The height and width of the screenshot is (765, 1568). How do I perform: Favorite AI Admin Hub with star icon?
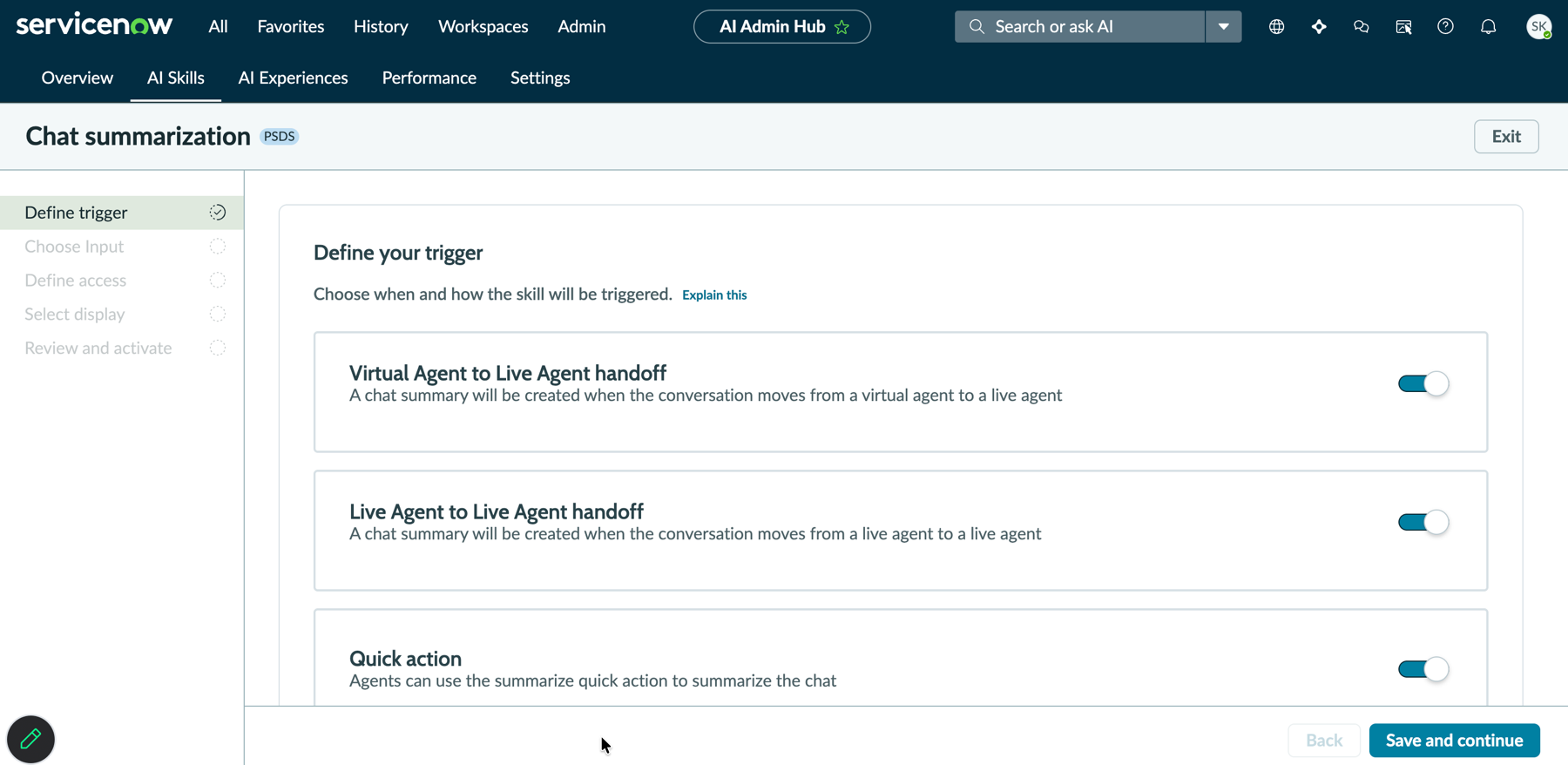(x=841, y=27)
